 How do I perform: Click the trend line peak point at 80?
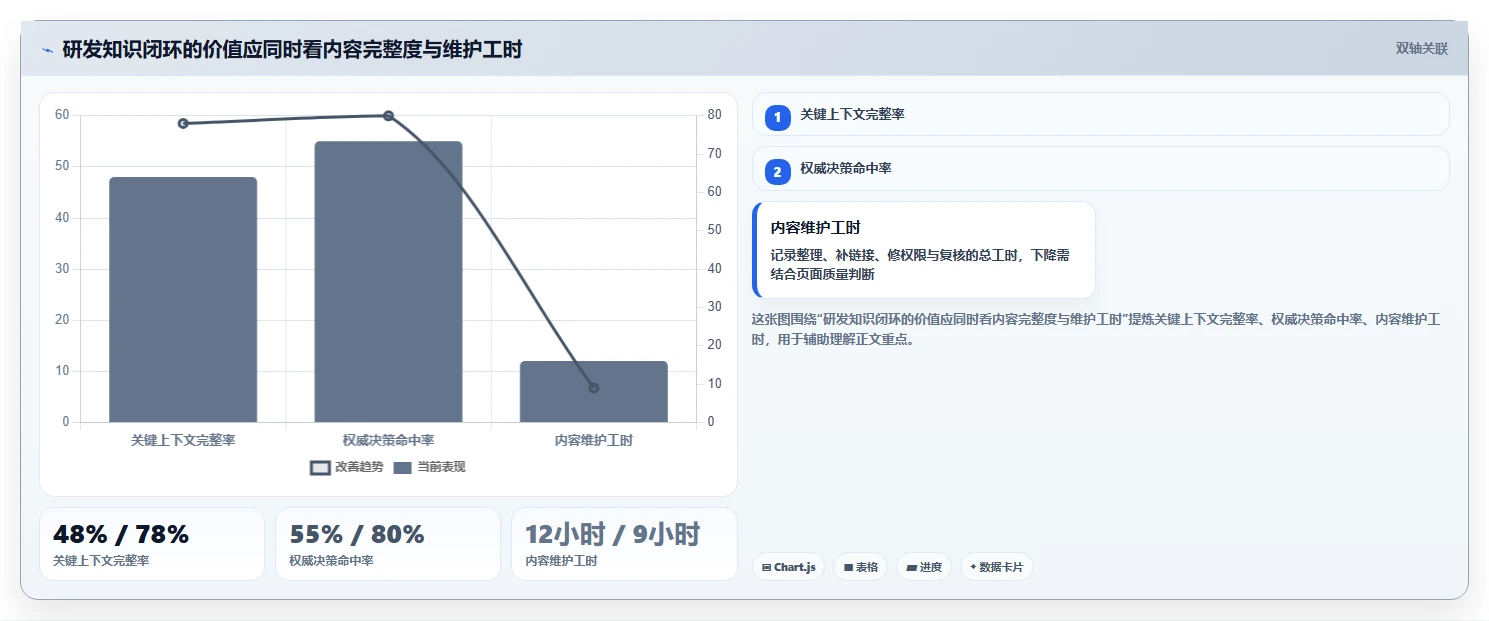(388, 116)
